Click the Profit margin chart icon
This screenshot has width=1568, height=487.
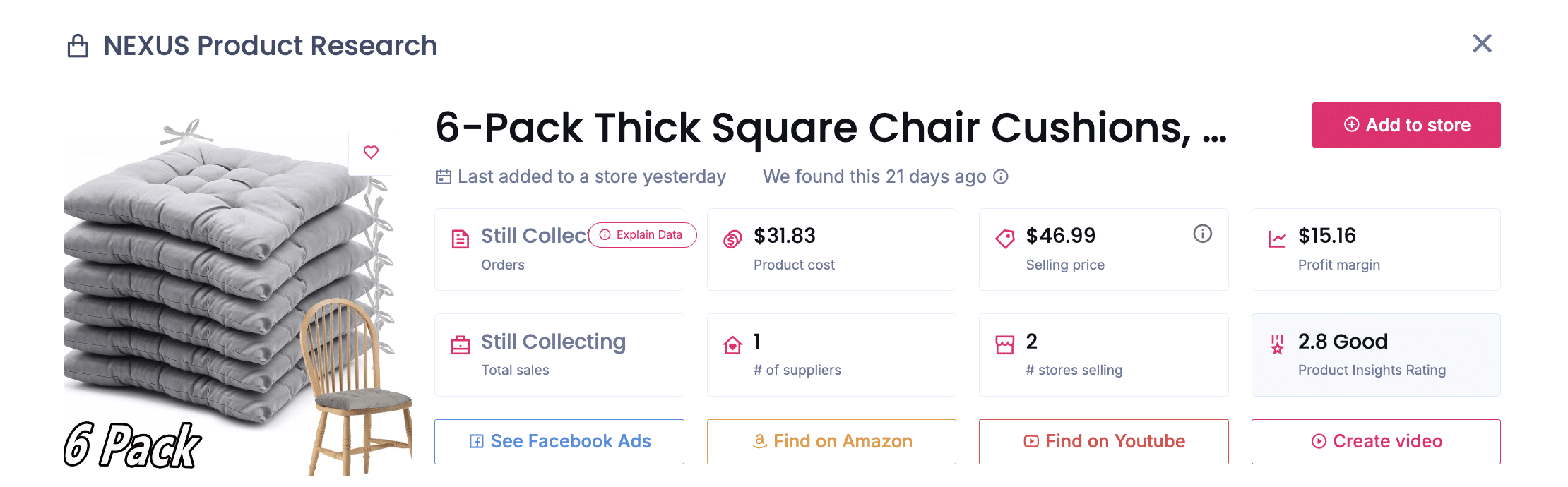coord(1277,239)
